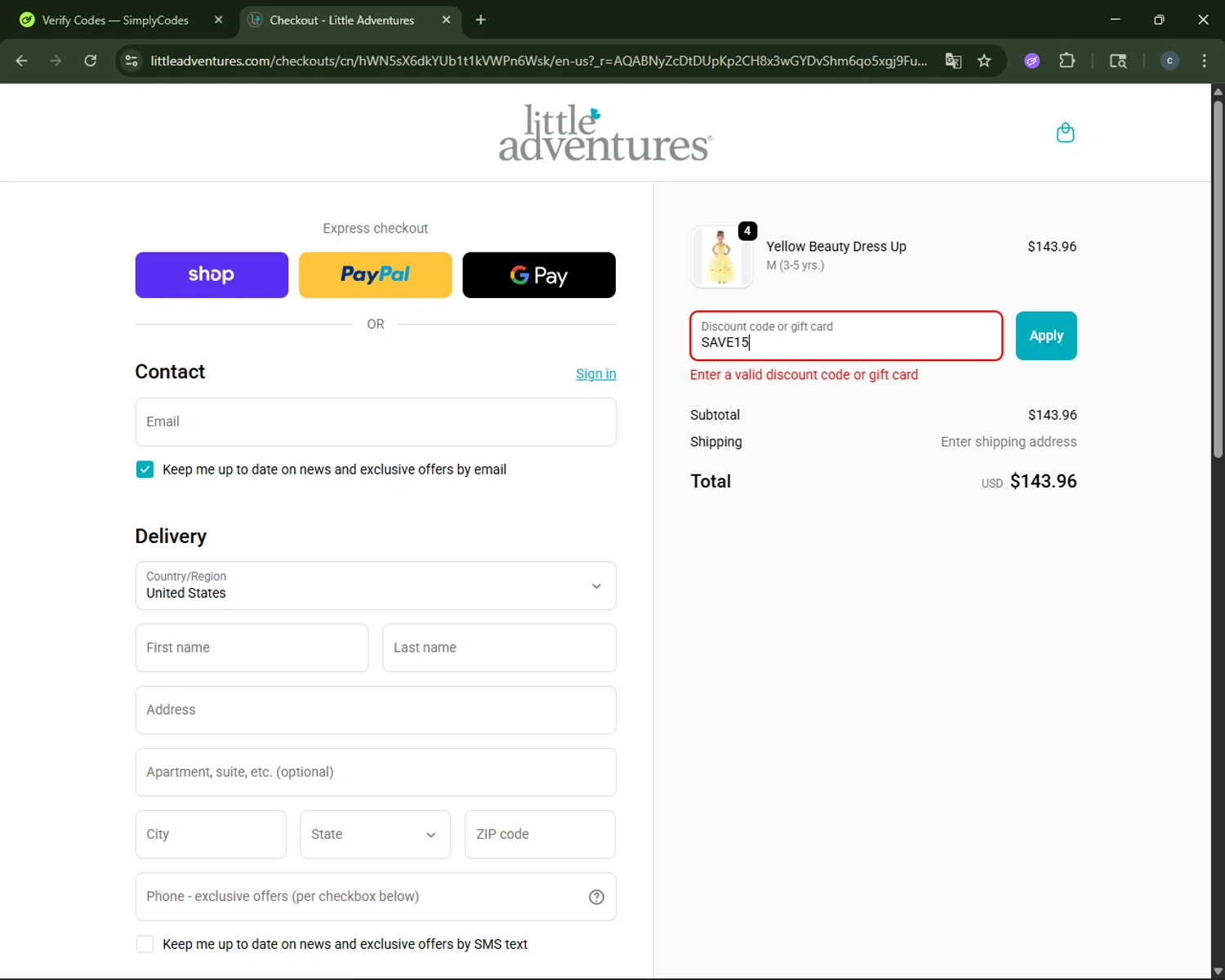
Task: View site information icon in address bar
Action: [x=131, y=60]
